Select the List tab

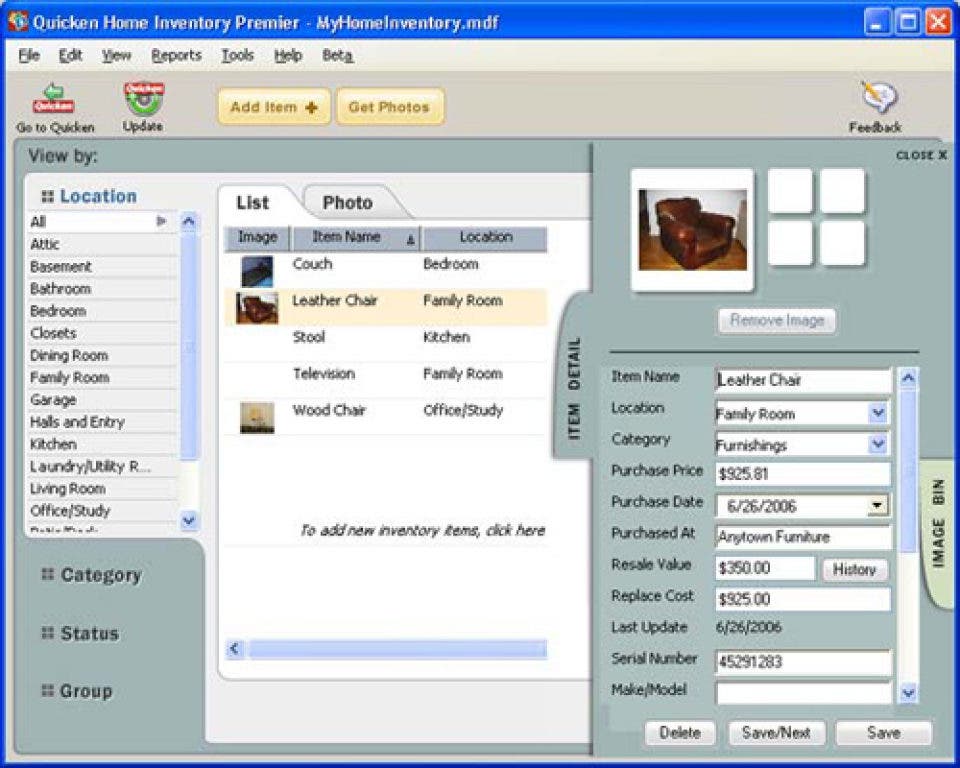coord(253,203)
